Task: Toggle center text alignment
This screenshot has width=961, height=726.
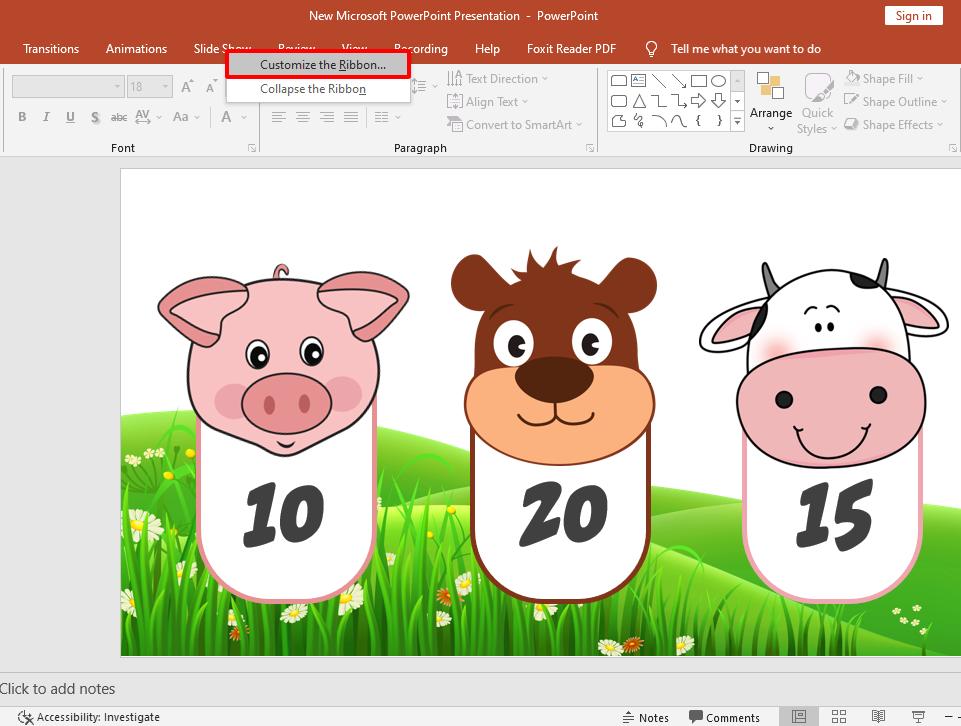Action: [x=302, y=117]
